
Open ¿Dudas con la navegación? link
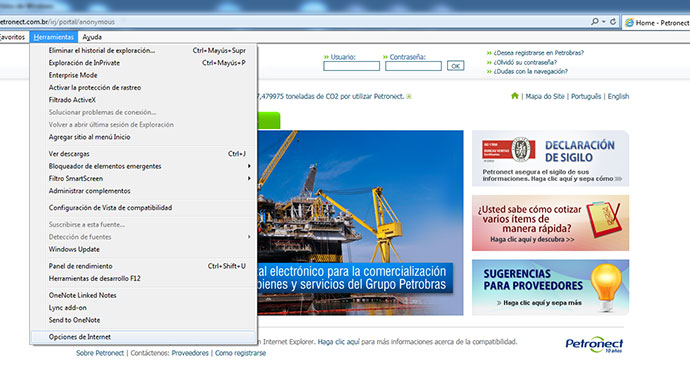point(530,71)
